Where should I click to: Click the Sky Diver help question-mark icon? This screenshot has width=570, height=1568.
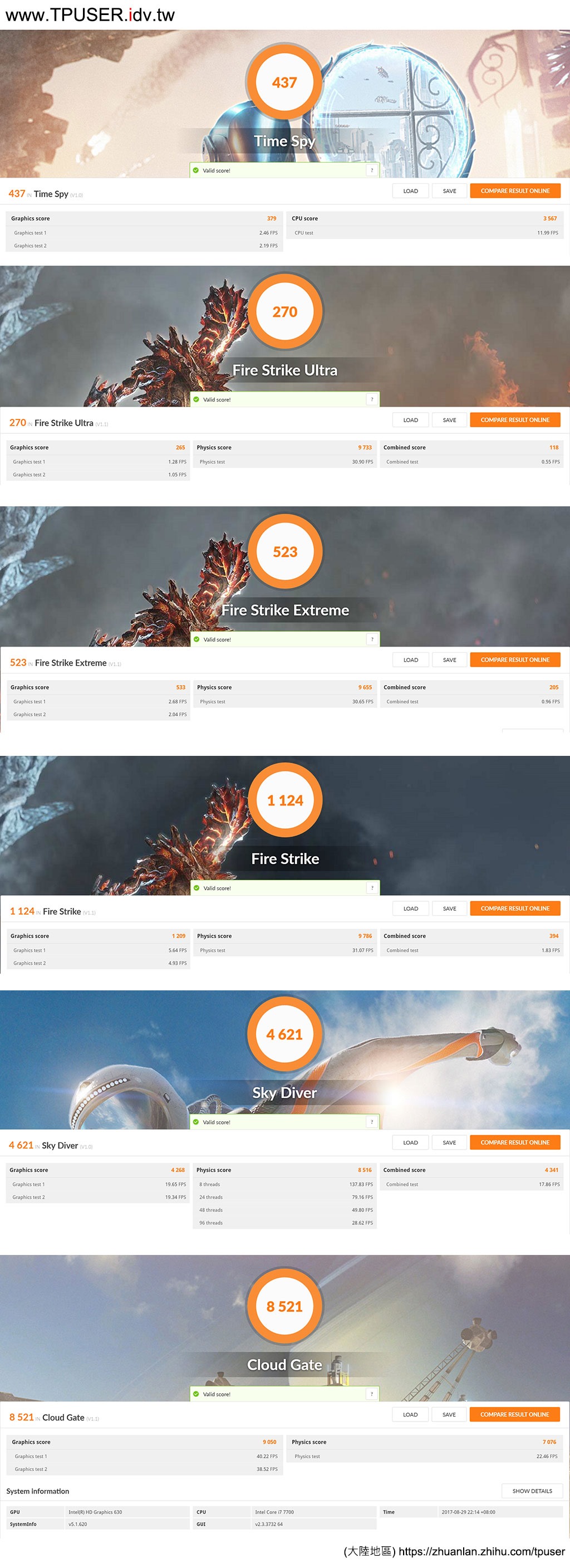pos(372,1122)
